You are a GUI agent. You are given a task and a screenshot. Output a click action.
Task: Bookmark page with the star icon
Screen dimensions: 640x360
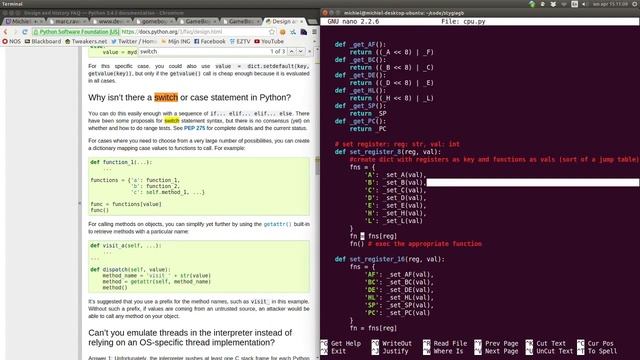pyautogui.click(x=272, y=32)
